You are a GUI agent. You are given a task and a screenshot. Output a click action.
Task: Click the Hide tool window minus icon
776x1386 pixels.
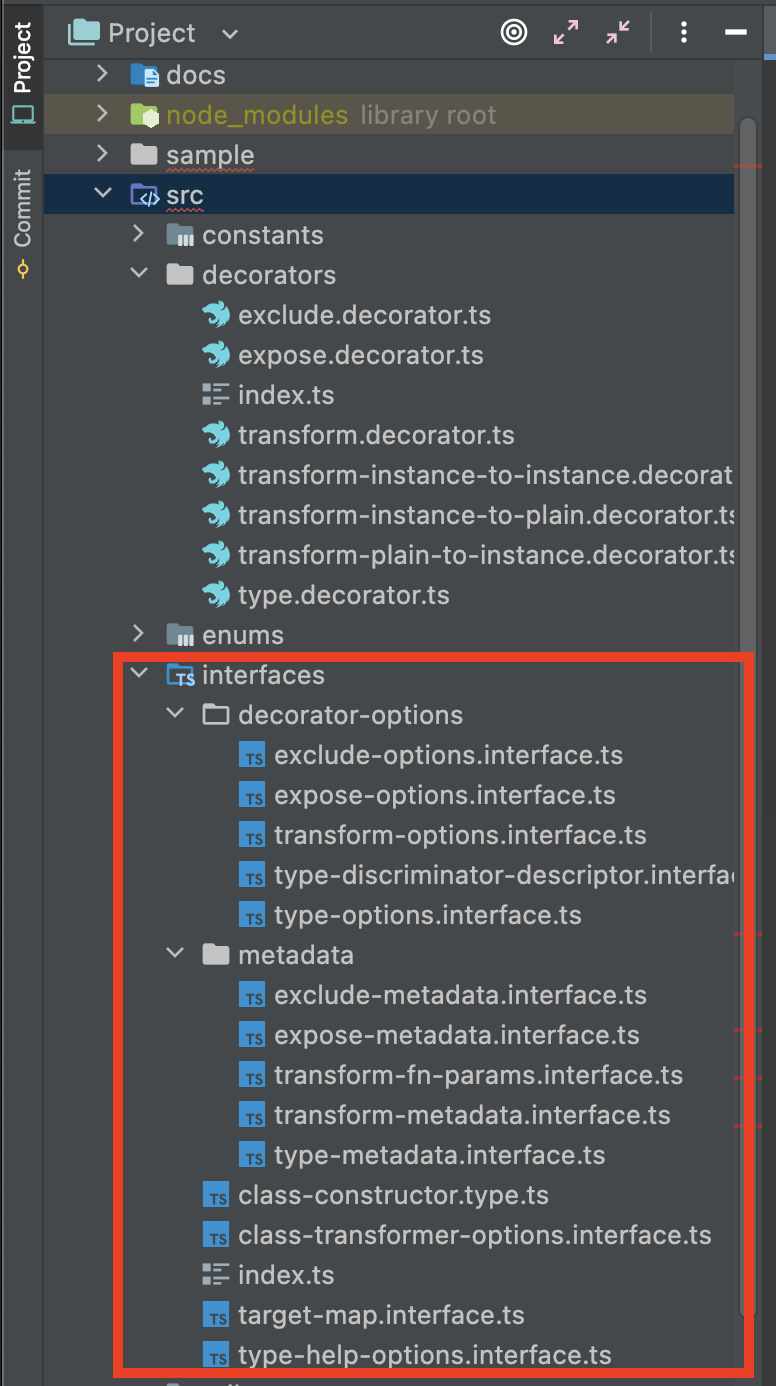[x=735, y=31]
